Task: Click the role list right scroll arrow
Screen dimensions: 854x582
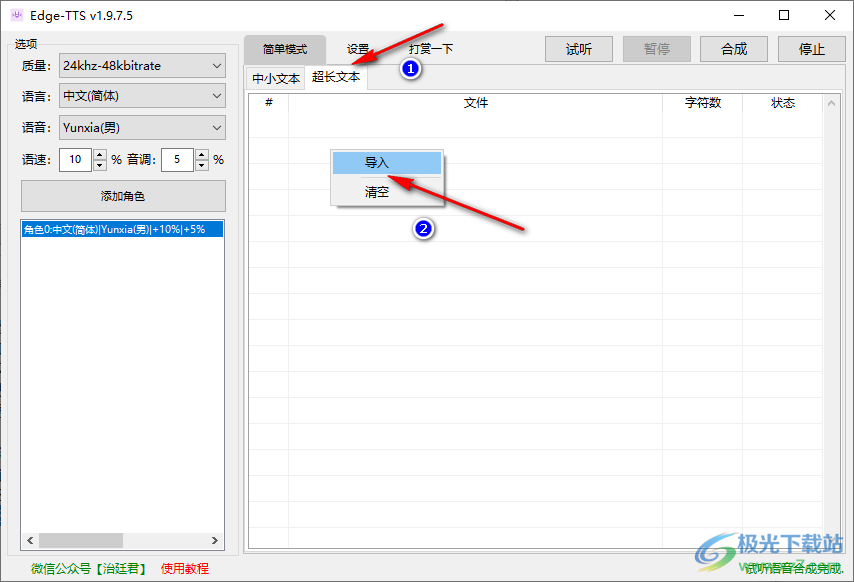Action: pos(215,541)
